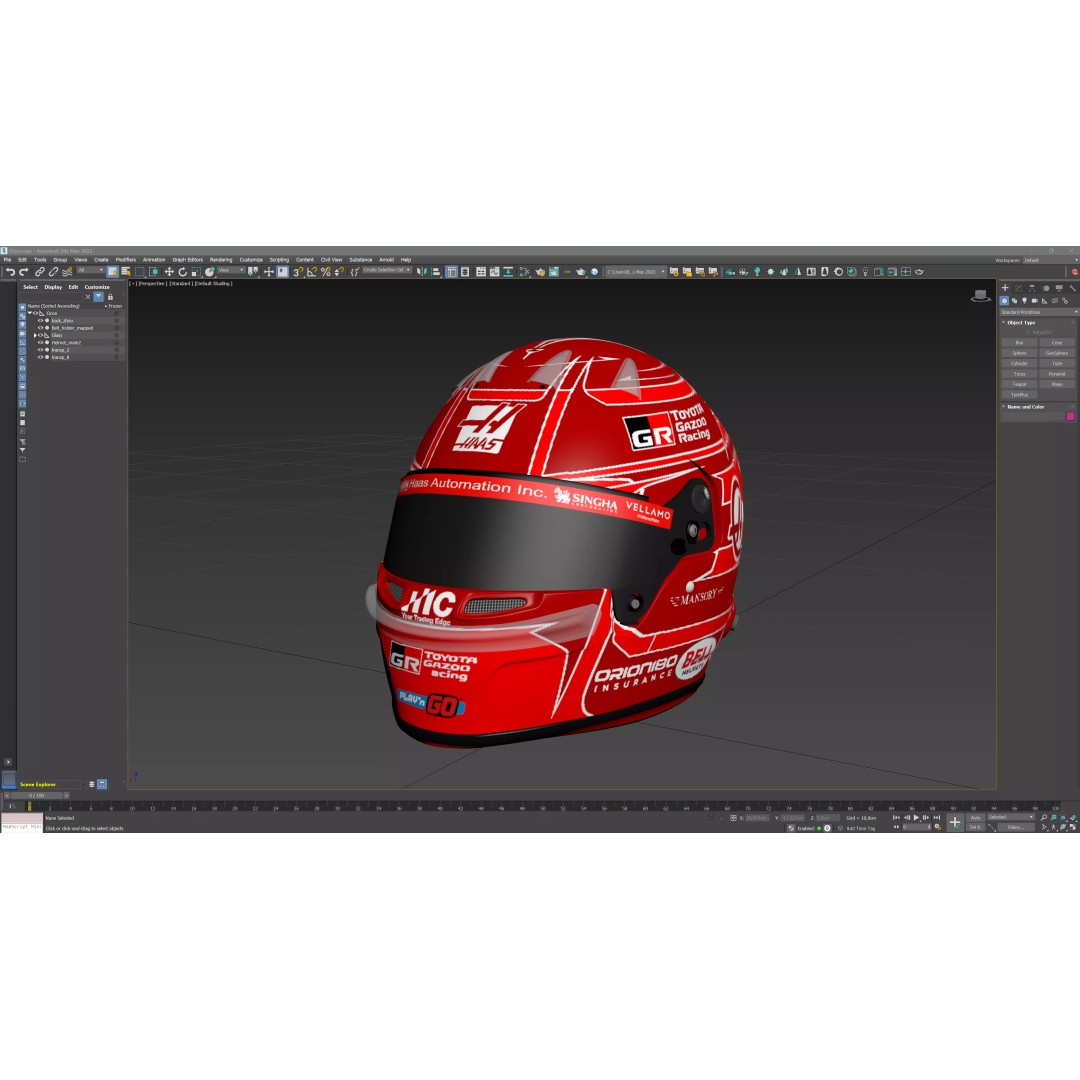Click the Teapot primitive button

point(1019,384)
